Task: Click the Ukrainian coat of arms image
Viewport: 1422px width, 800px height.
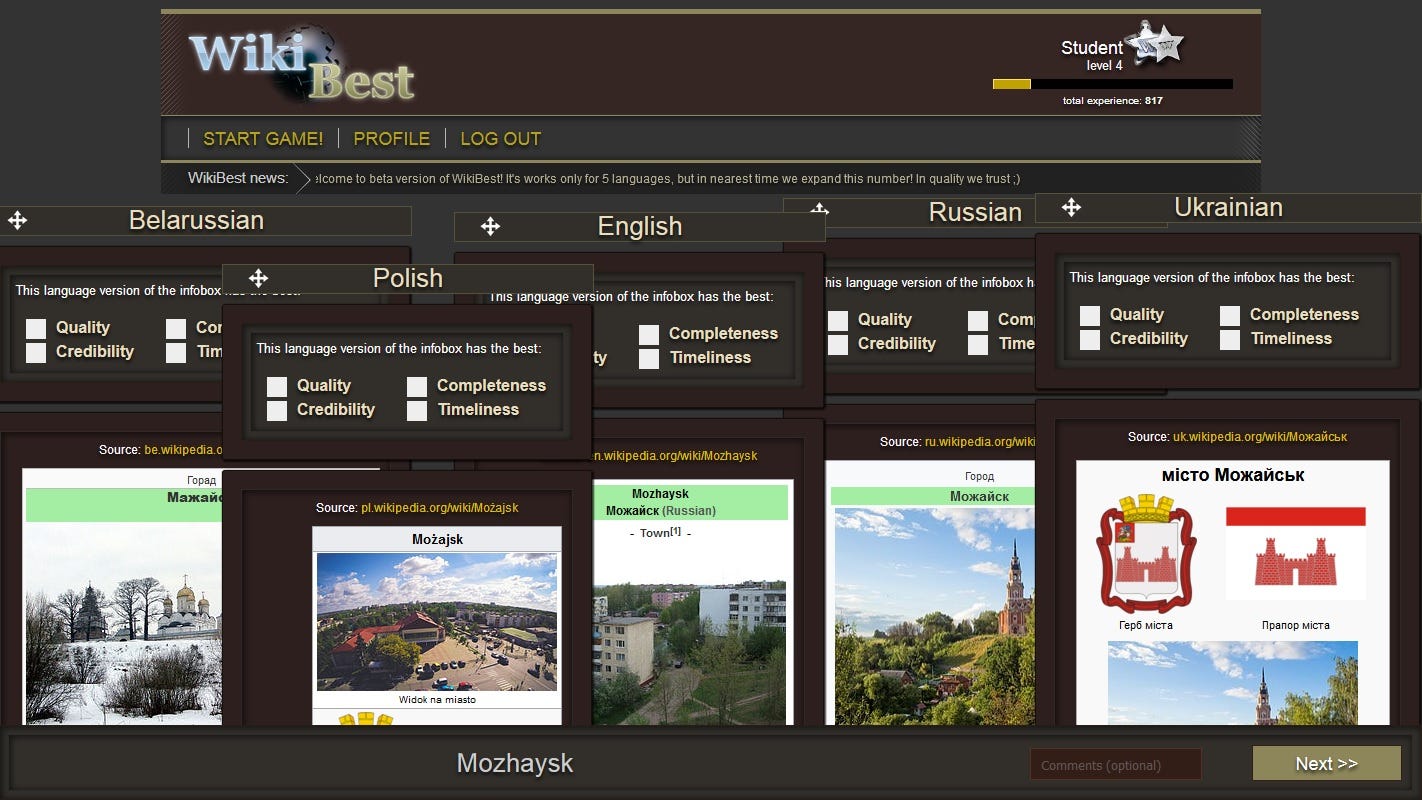Action: coord(1146,554)
